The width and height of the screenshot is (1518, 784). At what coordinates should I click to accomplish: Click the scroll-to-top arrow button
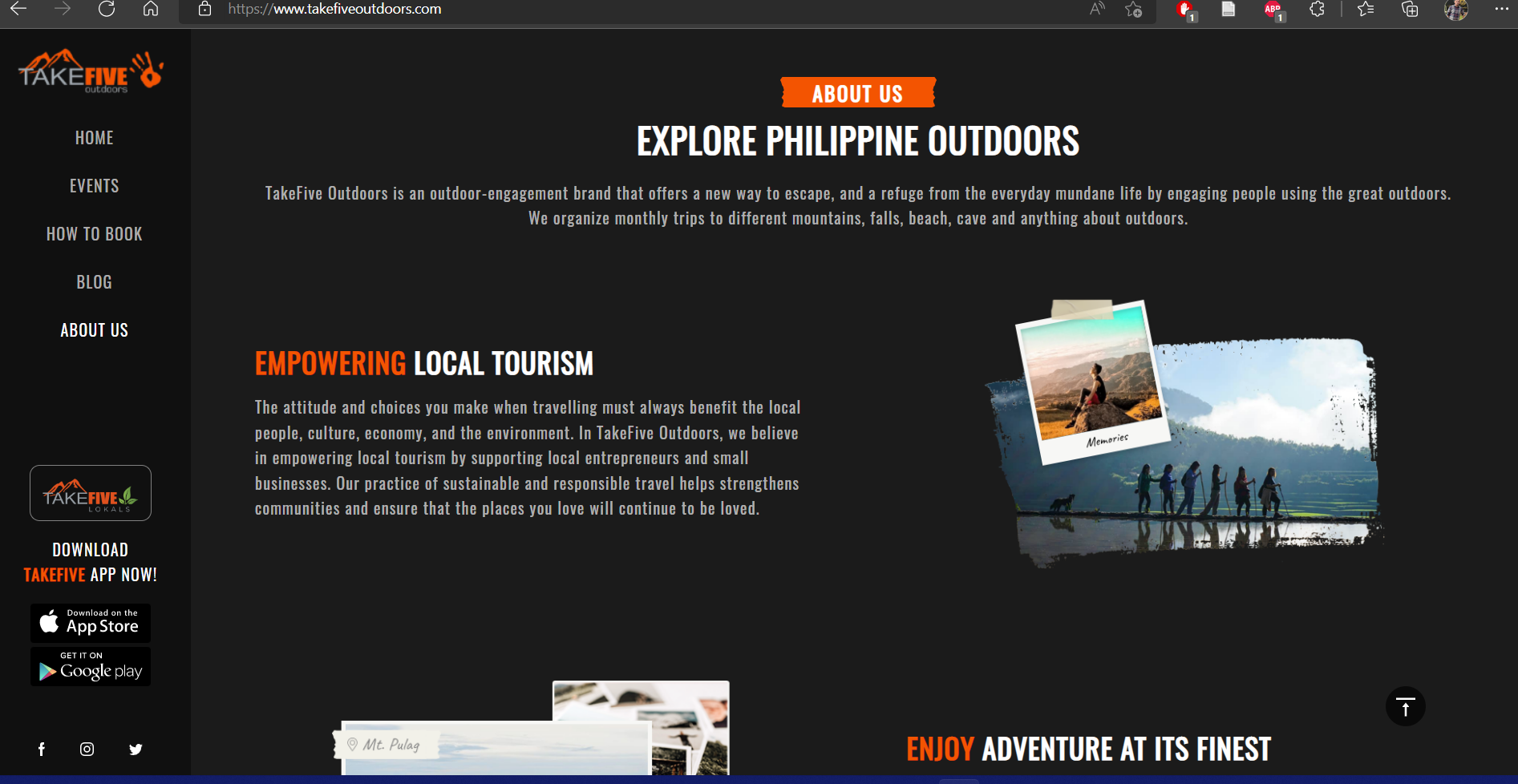point(1404,706)
